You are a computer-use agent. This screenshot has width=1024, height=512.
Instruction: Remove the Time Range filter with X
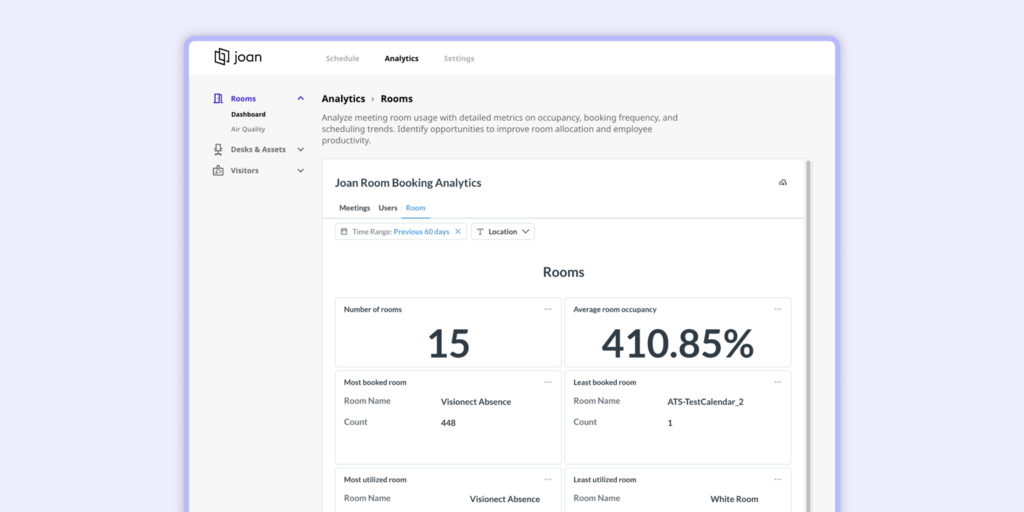(x=458, y=231)
